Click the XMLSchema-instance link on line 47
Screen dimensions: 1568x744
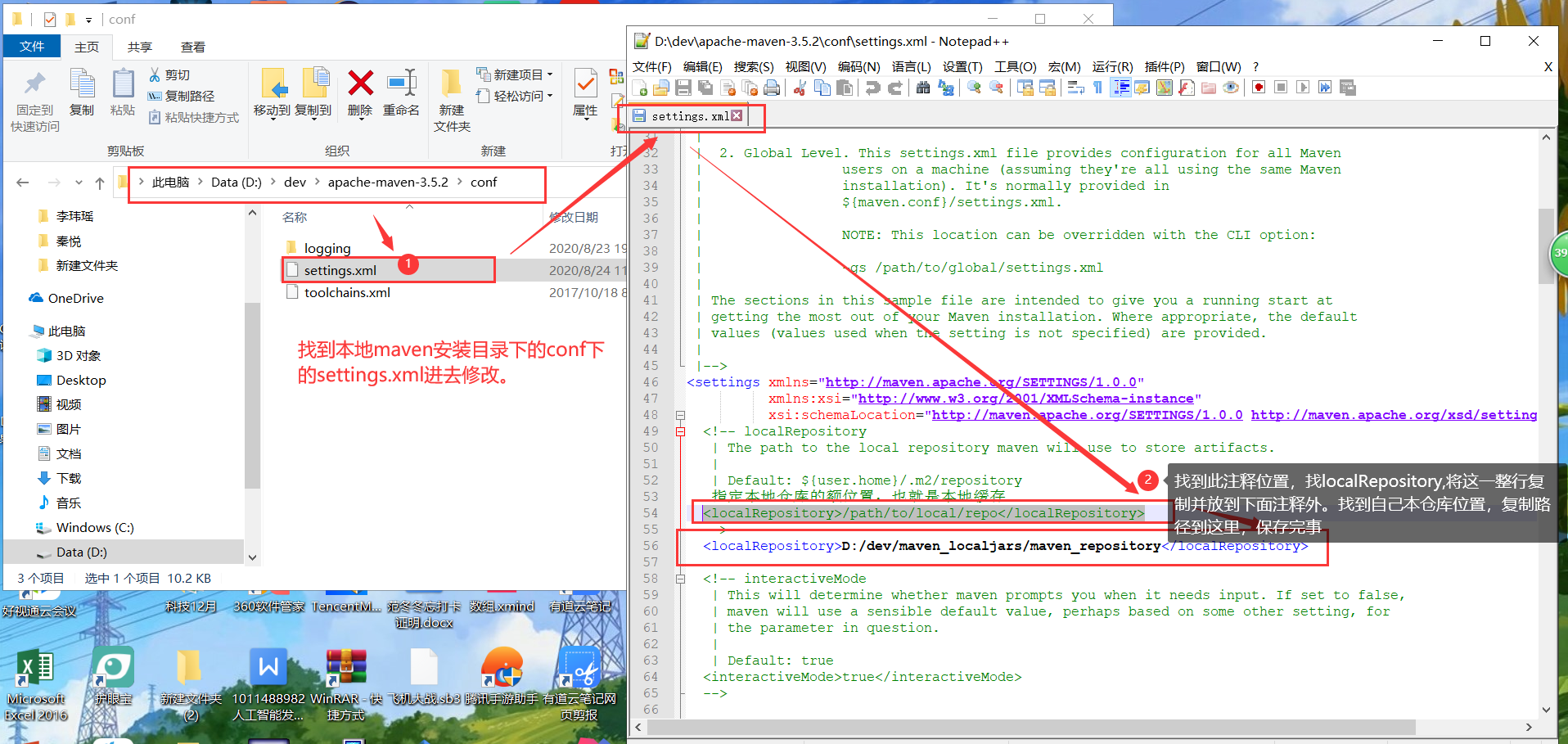1025,399
